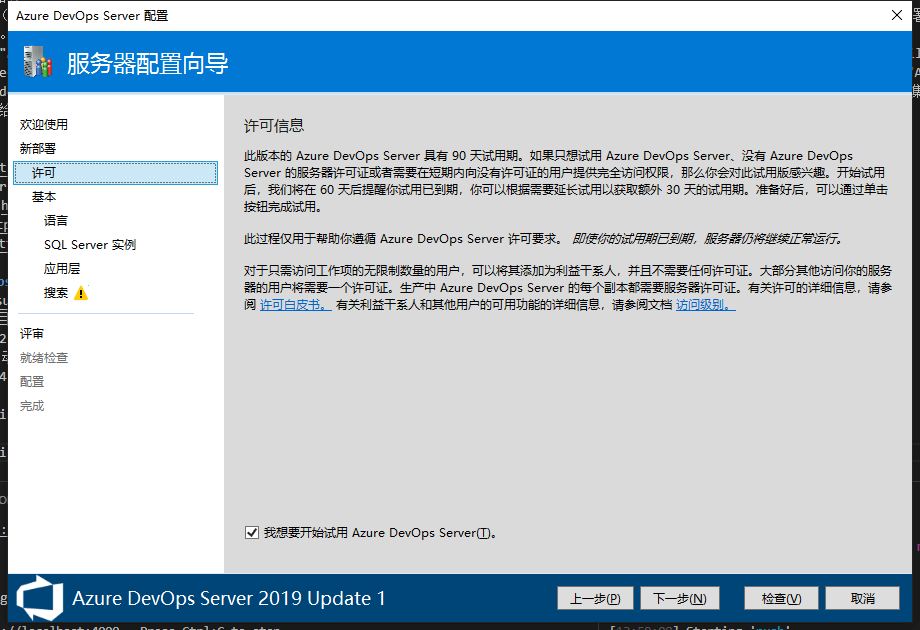Go to the 语言 settings step
Screen dimensions: 920x630
pos(56,221)
